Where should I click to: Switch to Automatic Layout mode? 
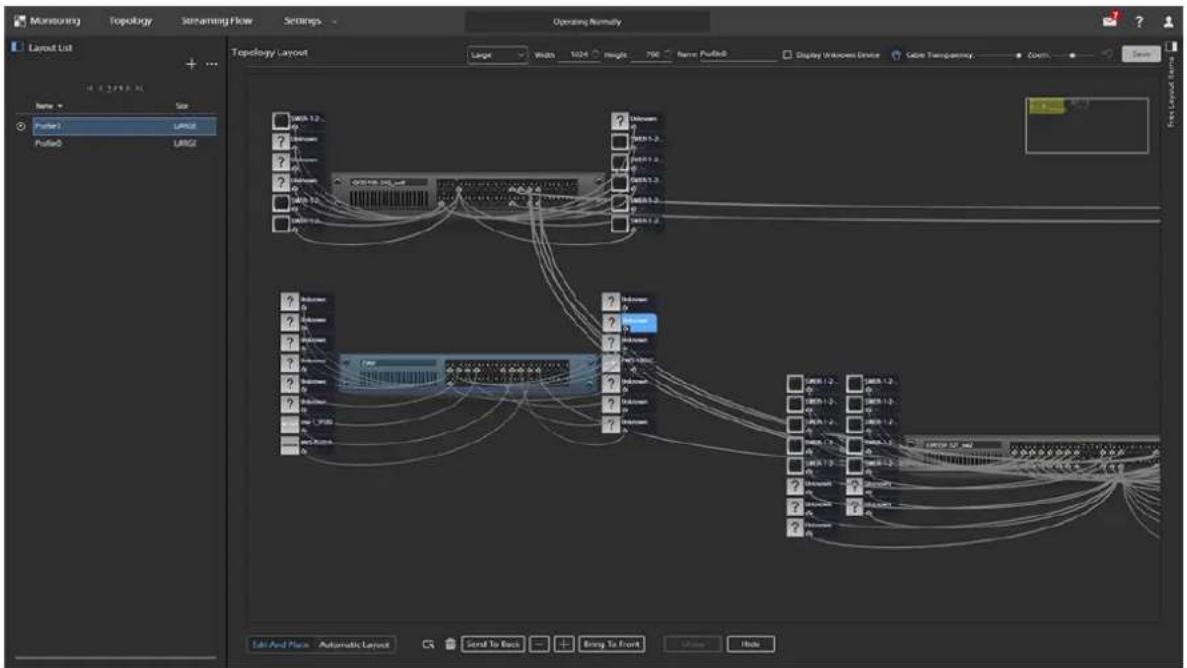point(354,645)
